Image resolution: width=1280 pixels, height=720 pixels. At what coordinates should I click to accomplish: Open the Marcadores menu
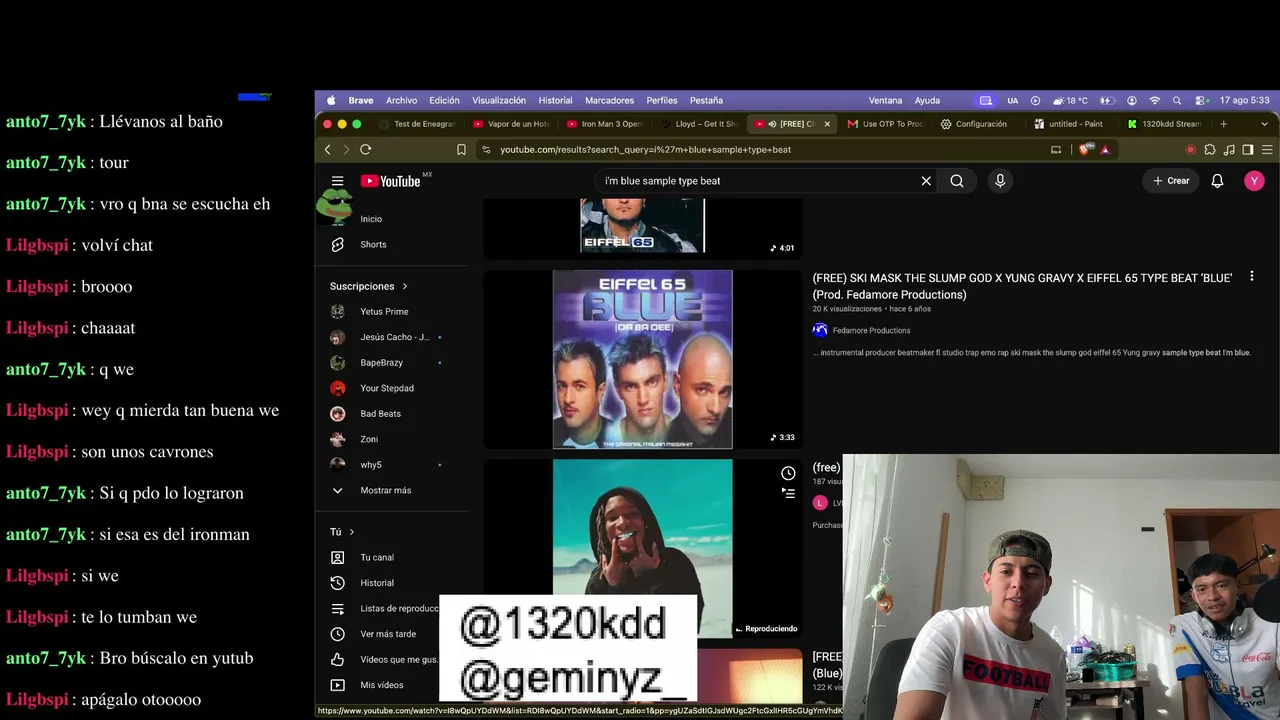point(609,100)
